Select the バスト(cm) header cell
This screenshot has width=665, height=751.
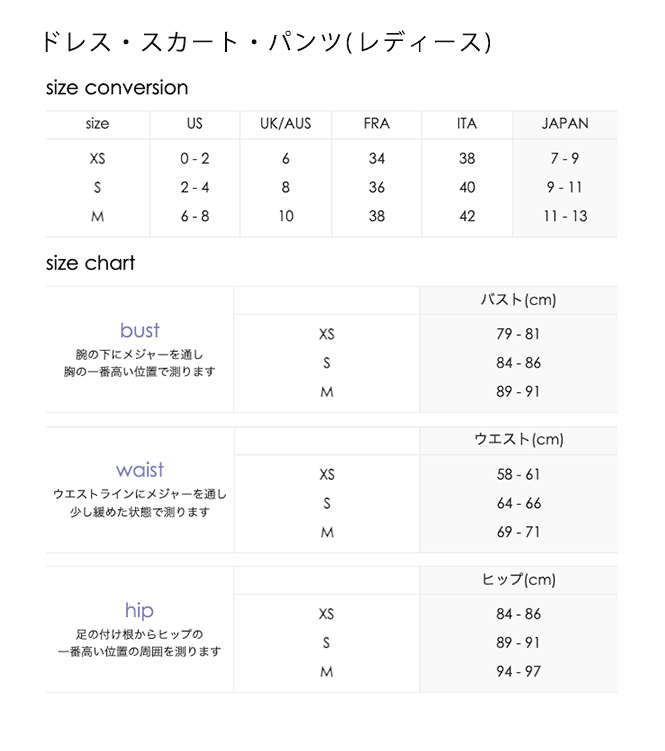(x=518, y=300)
